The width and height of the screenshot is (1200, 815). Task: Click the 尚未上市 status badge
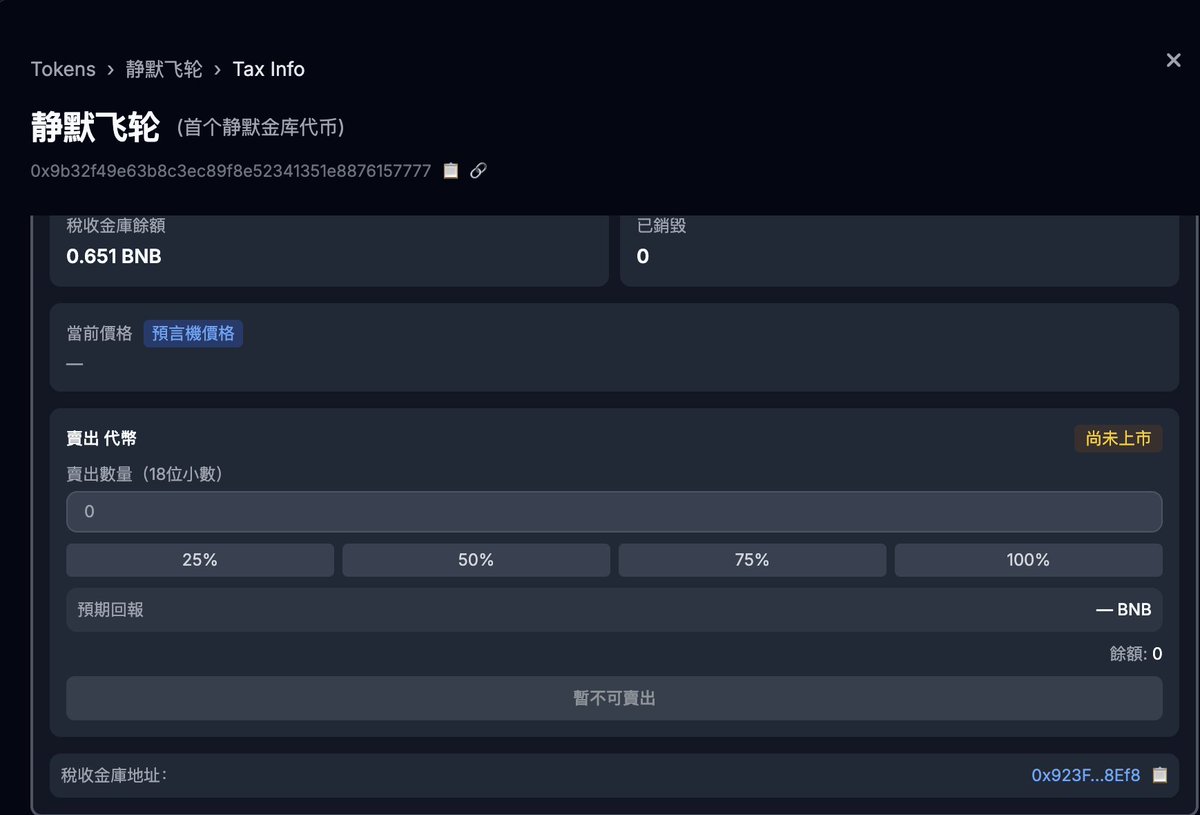pyautogui.click(x=1118, y=438)
